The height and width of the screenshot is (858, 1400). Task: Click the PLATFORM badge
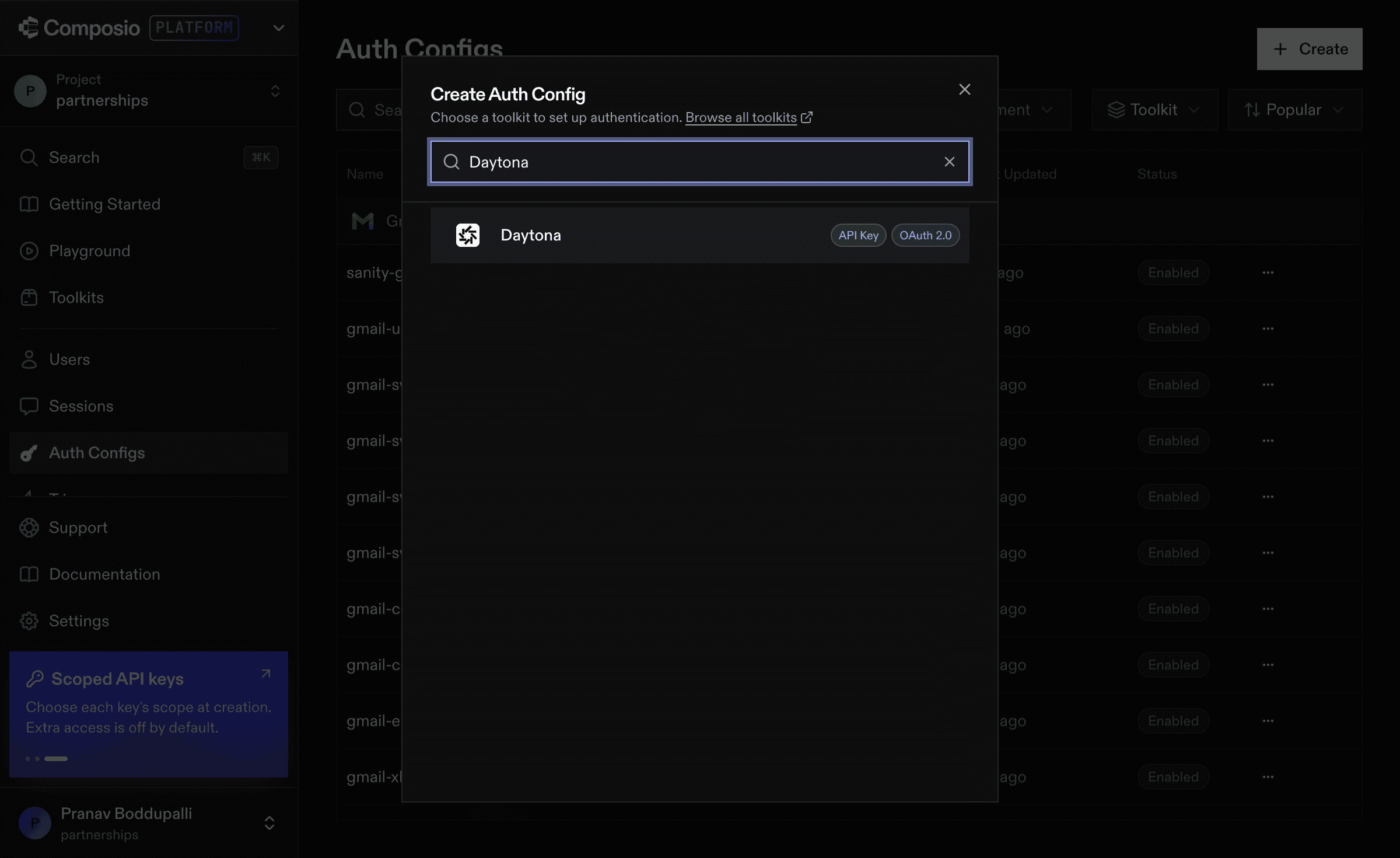(x=194, y=28)
